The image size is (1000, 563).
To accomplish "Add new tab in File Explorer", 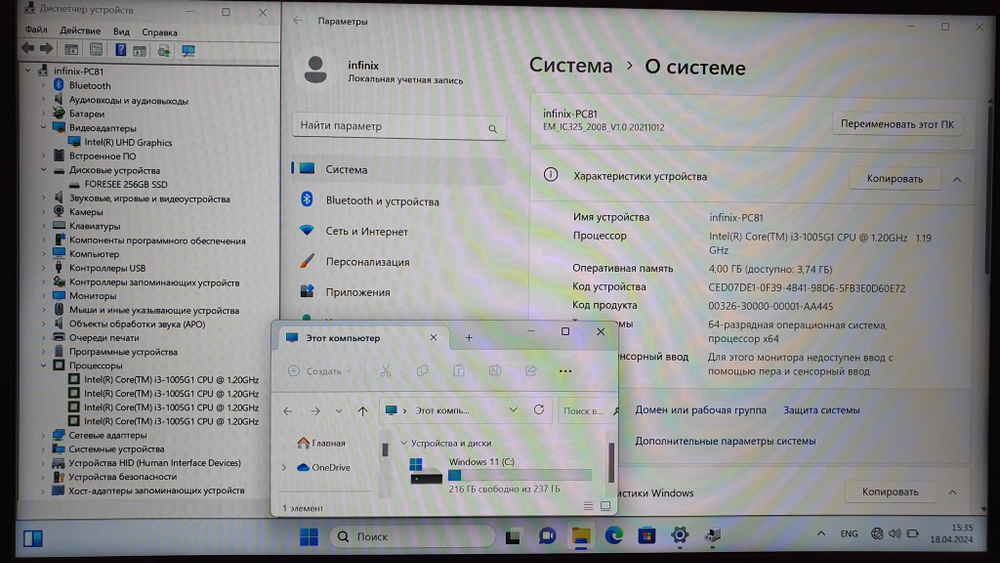I will point(469,337).
